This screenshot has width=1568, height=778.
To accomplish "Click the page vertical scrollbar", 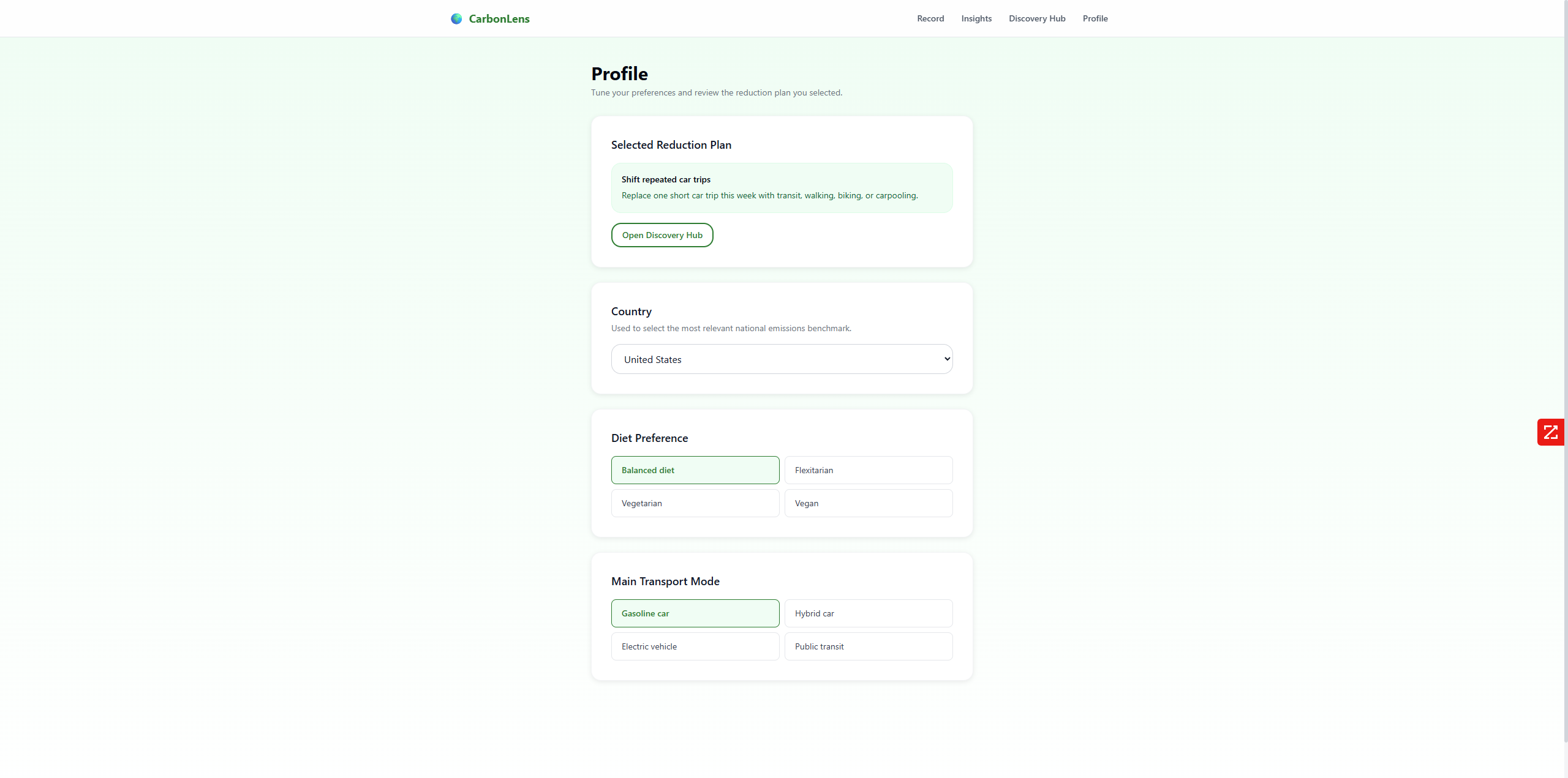I will (1566, 371).
